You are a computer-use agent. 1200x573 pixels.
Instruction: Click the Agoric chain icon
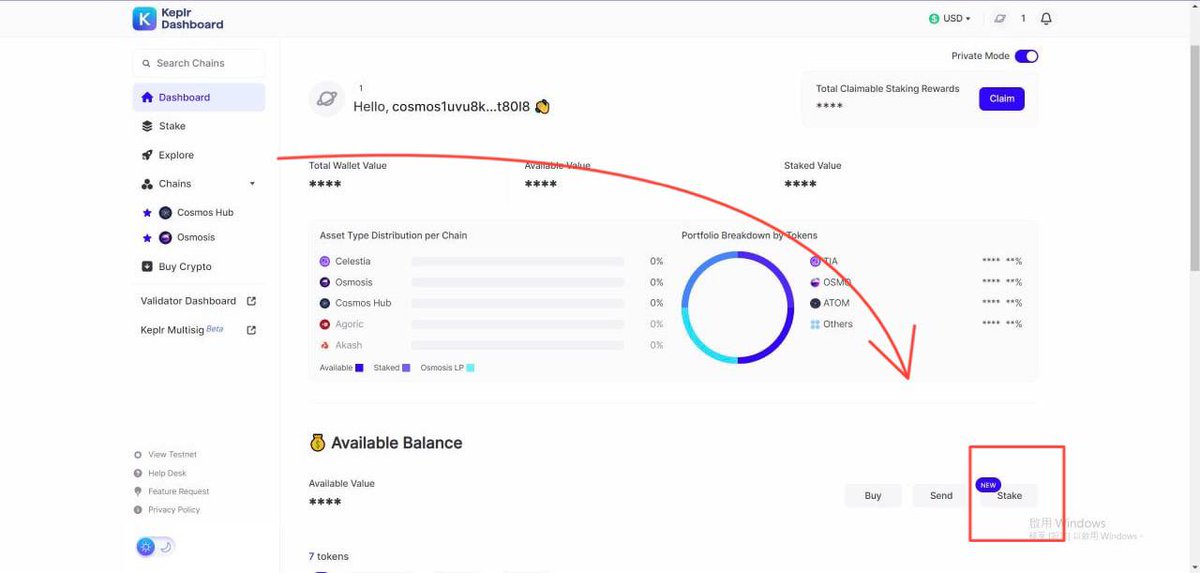tap(325, 324)
